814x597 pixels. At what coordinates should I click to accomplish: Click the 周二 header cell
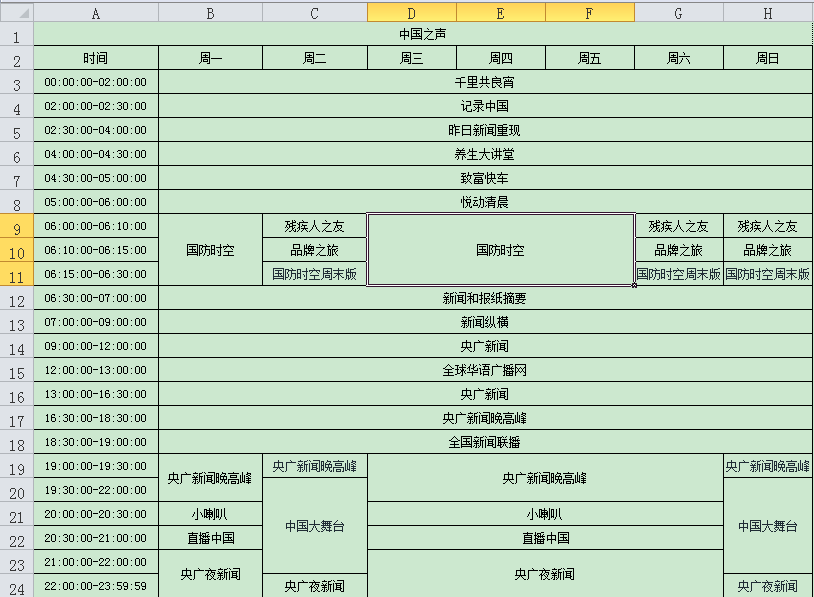pos(315,58)
